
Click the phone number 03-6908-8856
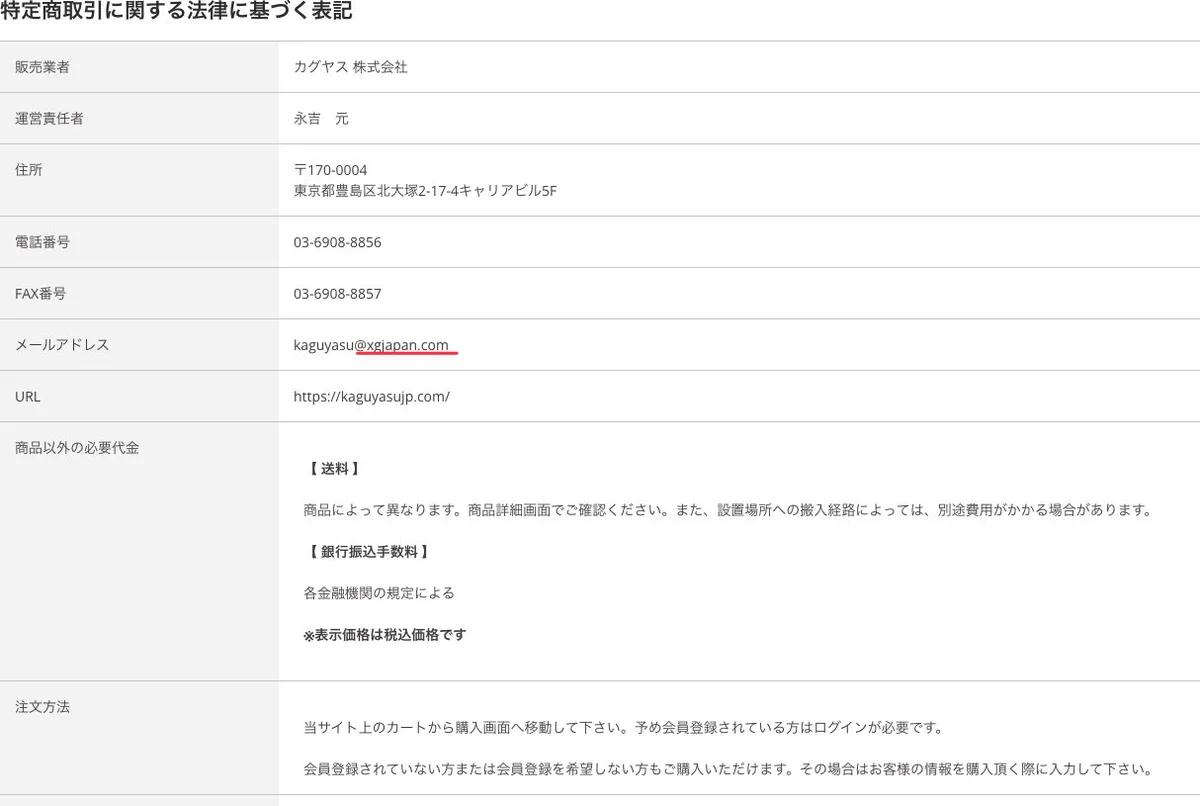[337, 242]
